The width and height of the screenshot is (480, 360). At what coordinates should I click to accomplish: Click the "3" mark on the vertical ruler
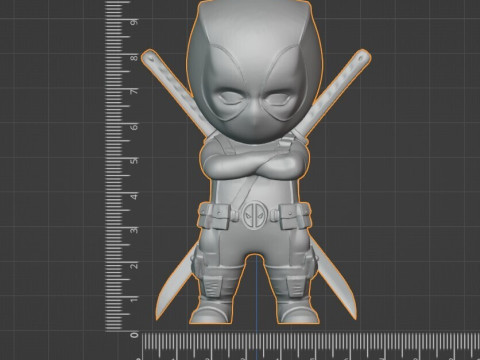point(134,230)
